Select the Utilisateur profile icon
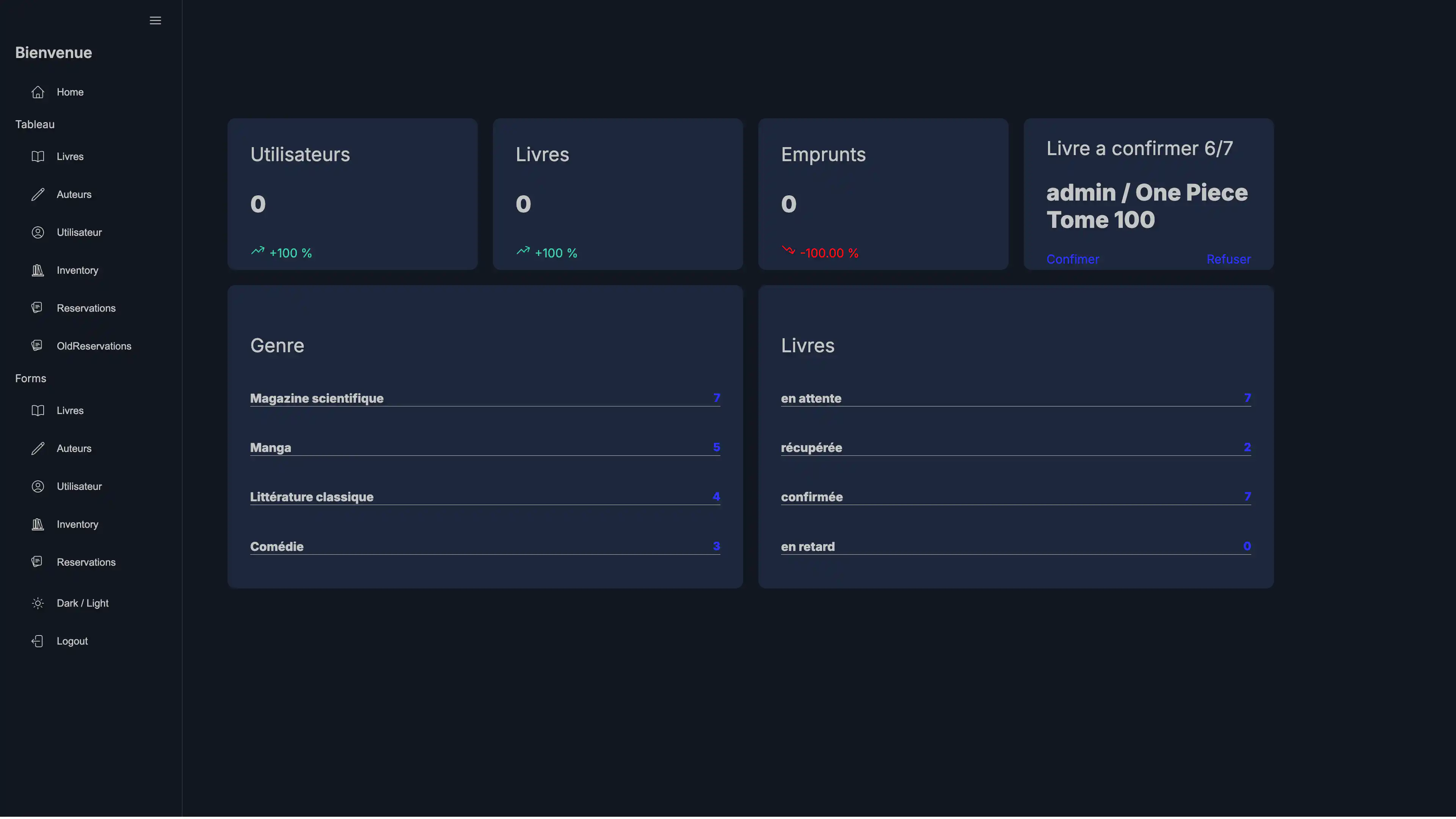The width and height of the screenshot is (1456, 819). pyautogui.click(x=38, y=232)
